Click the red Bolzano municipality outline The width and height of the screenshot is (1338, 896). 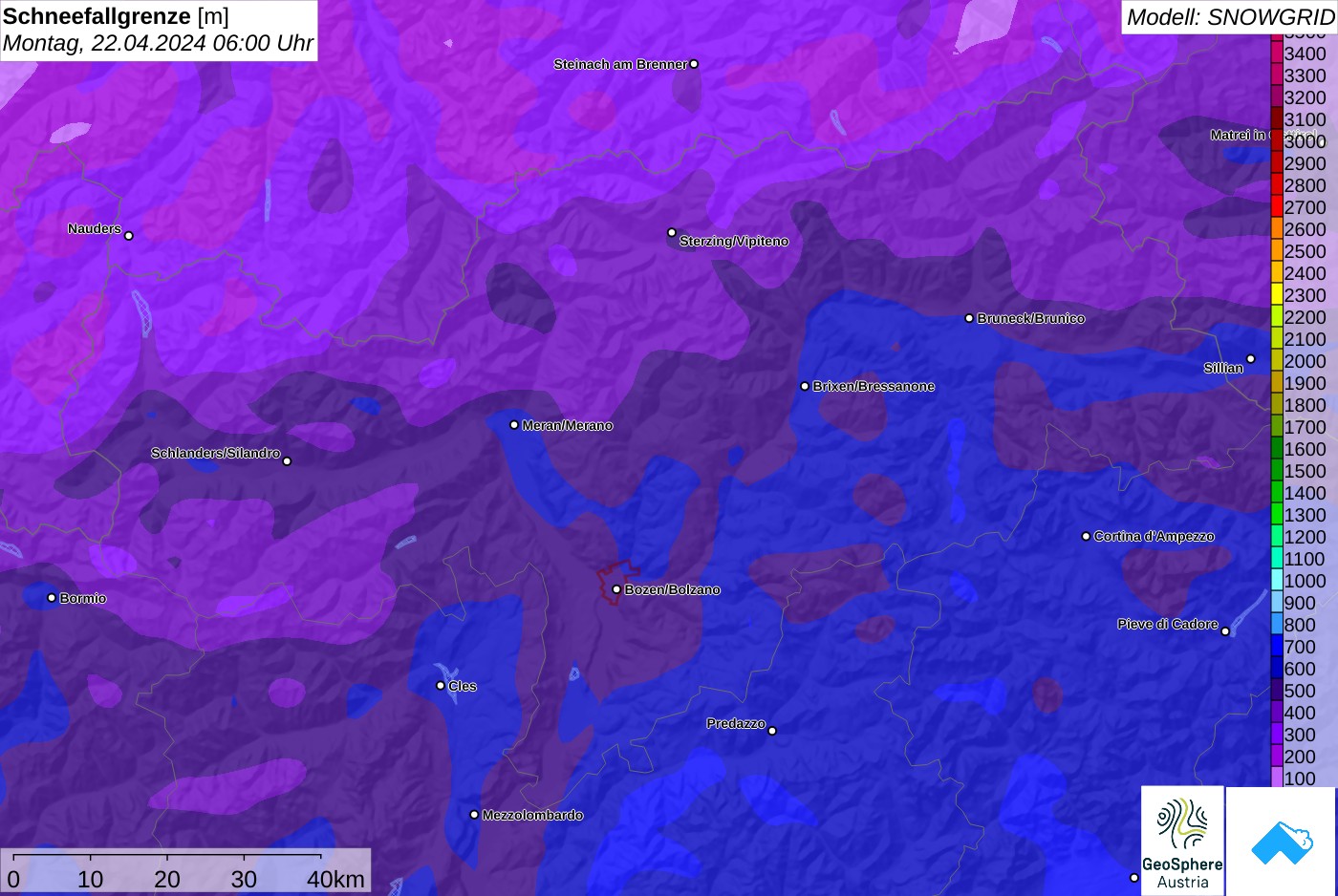620,582
